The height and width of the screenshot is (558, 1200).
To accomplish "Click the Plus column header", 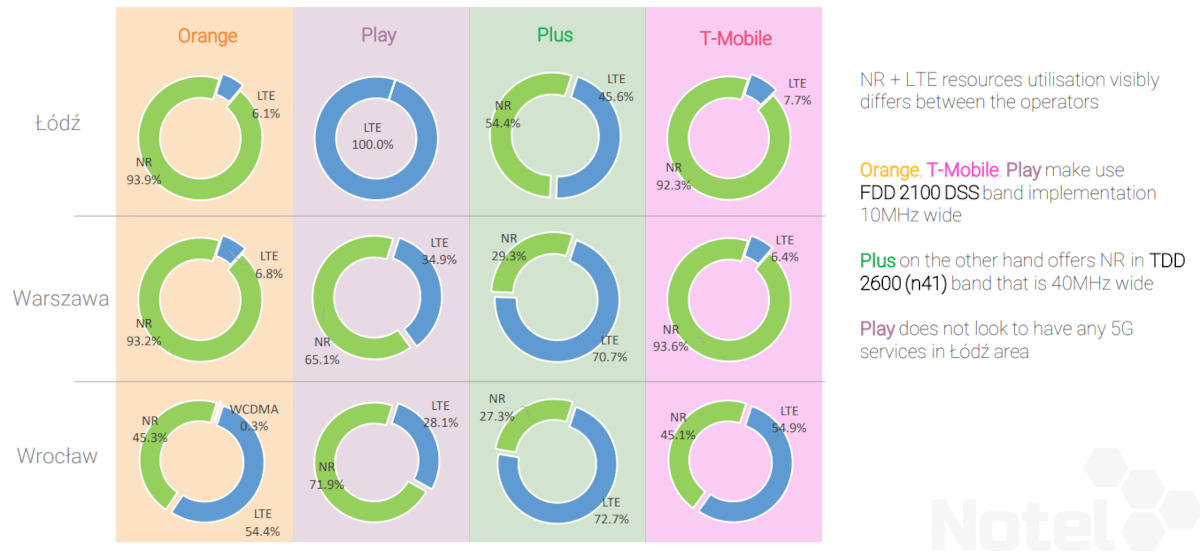I will pyautogui.click(x=554, y=35).
